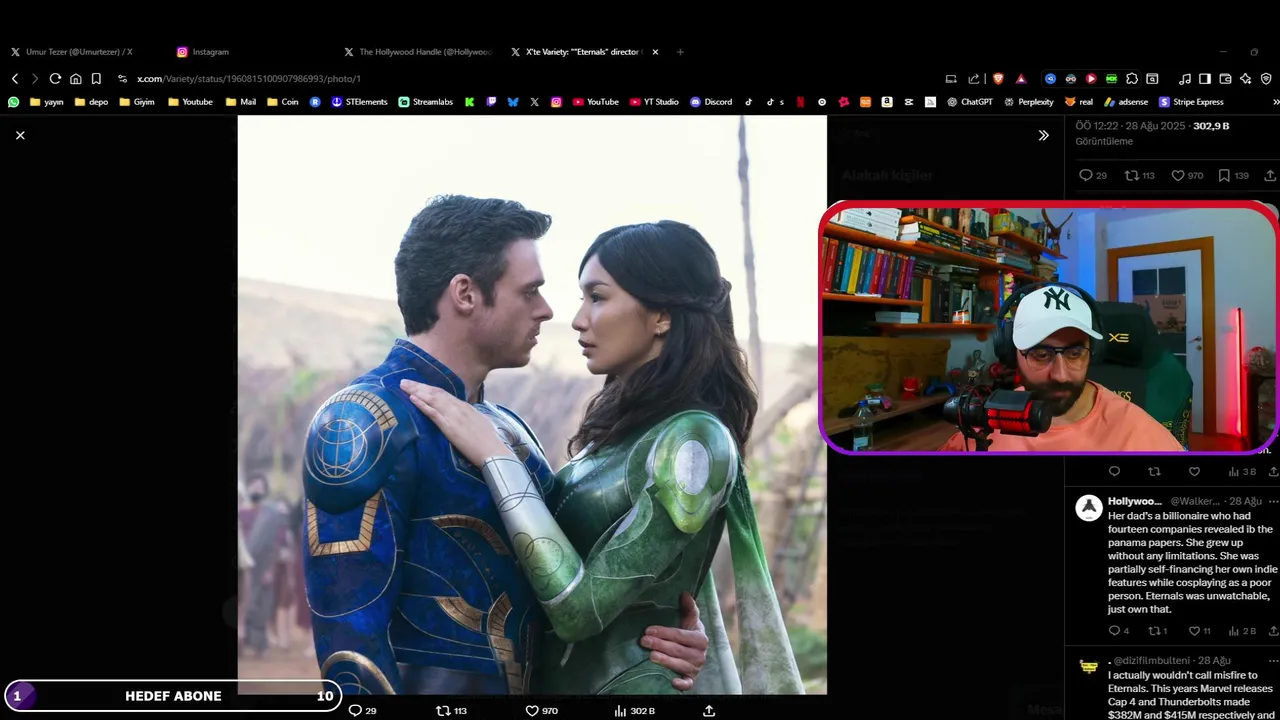
Task: Bookmark this page icon
Action: (96, 78)
